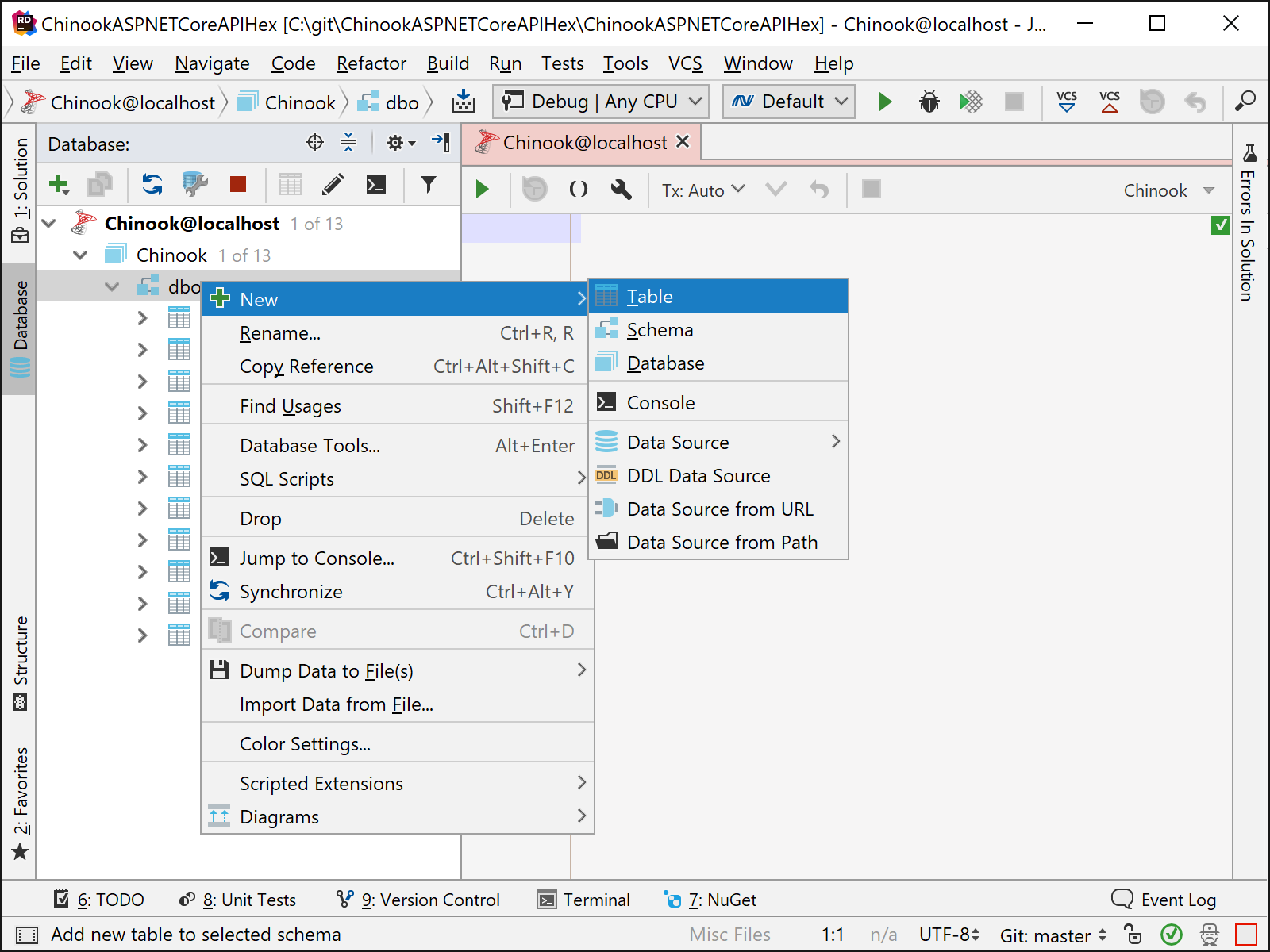Click the Duplicate icon in Database toolbar
This screenshot has width=1270, height=952.
[x=100, y=185]
